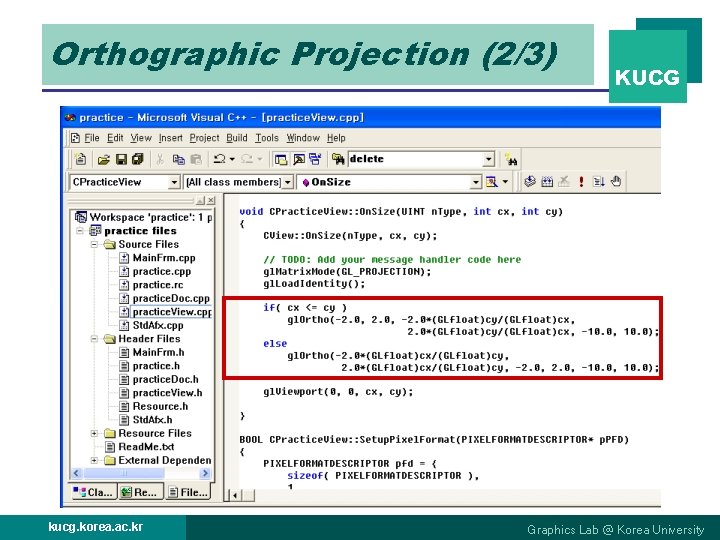Expand the Resource Files folder
The image size is (720, 540).
coord(94,433)
